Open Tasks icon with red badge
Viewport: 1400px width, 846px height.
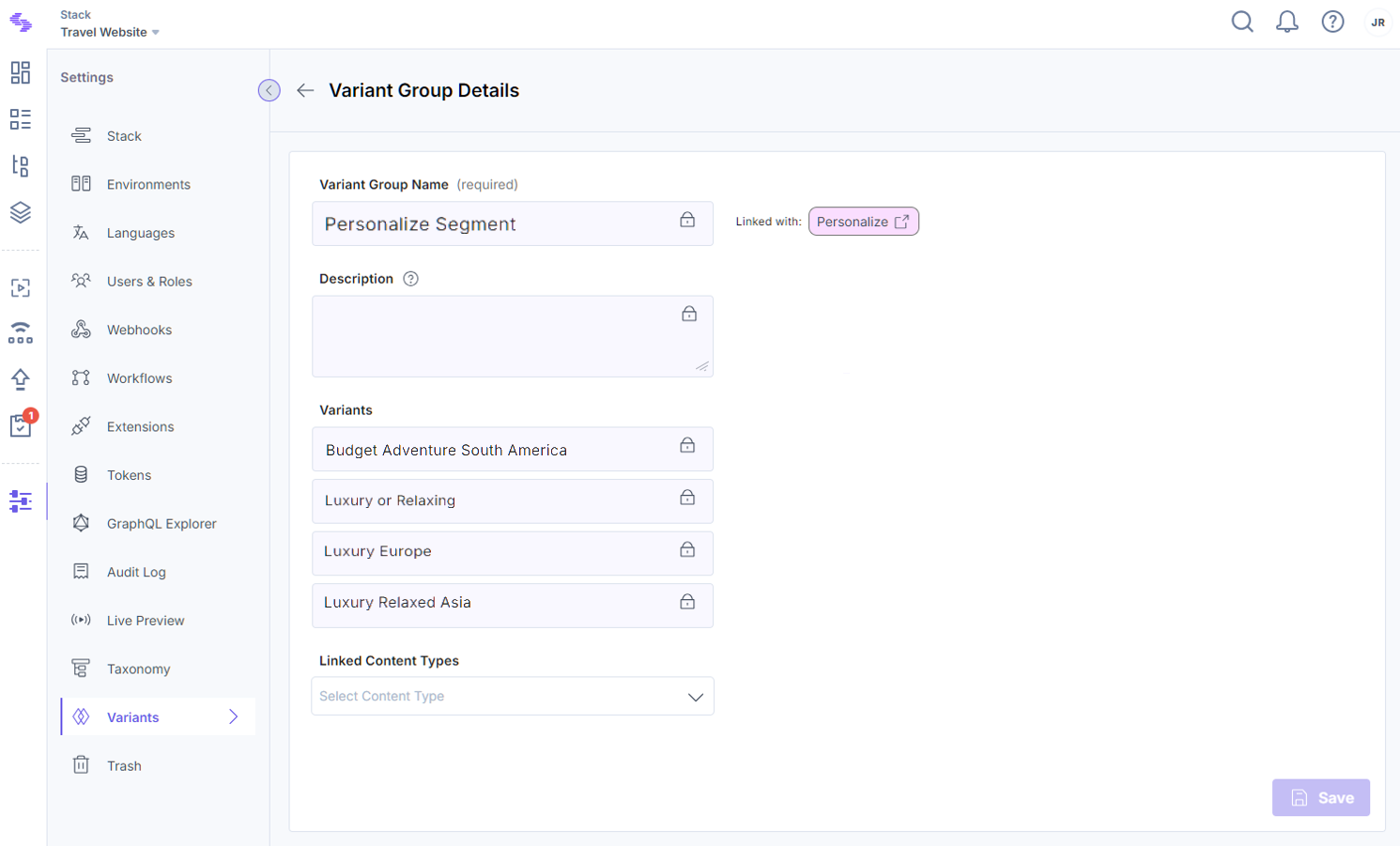22,424
